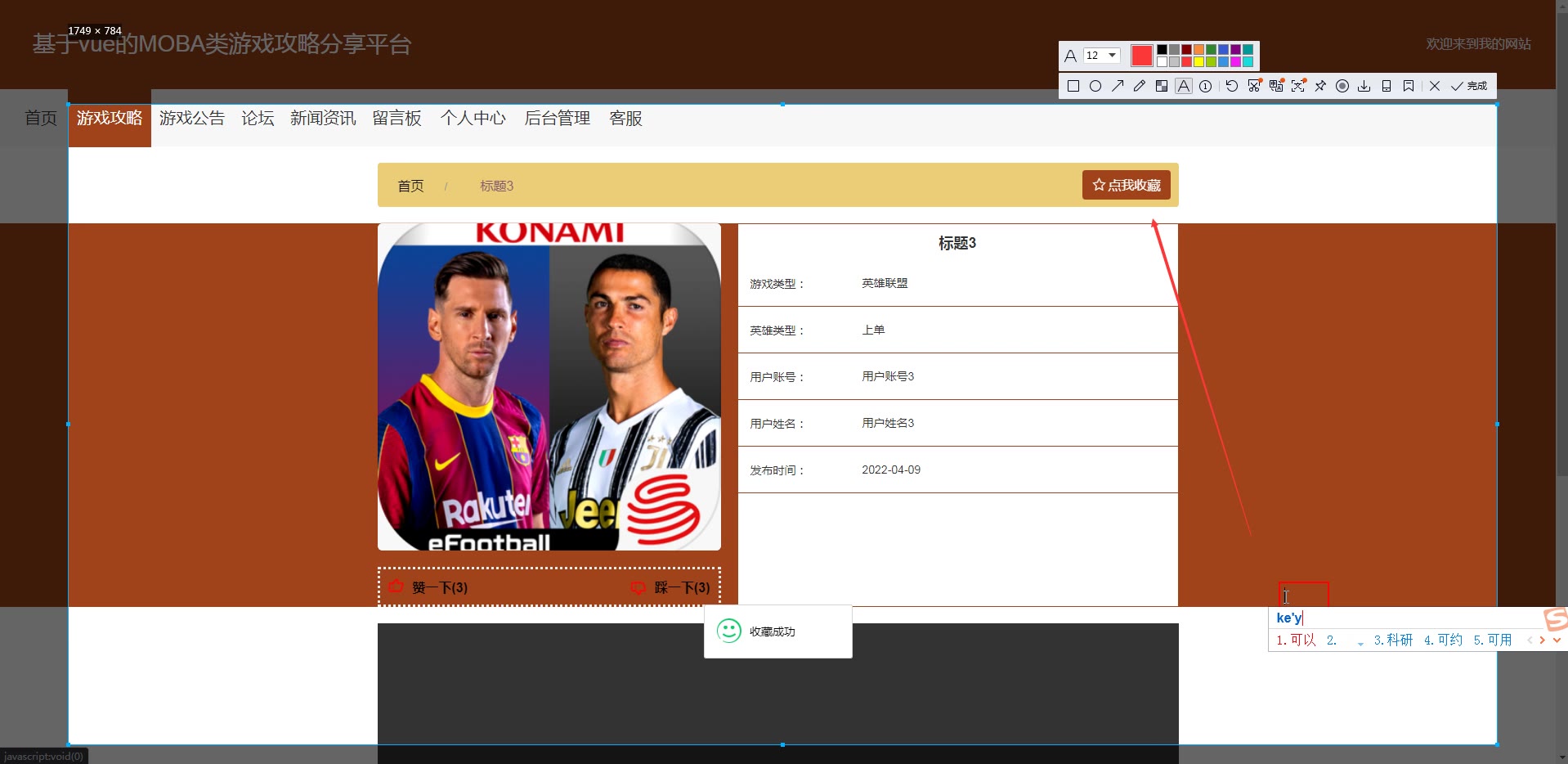The width and height of the screenshot is (1568, 764).
Task: Select the ellipse drawing tool
Action: pos(1095,86)
